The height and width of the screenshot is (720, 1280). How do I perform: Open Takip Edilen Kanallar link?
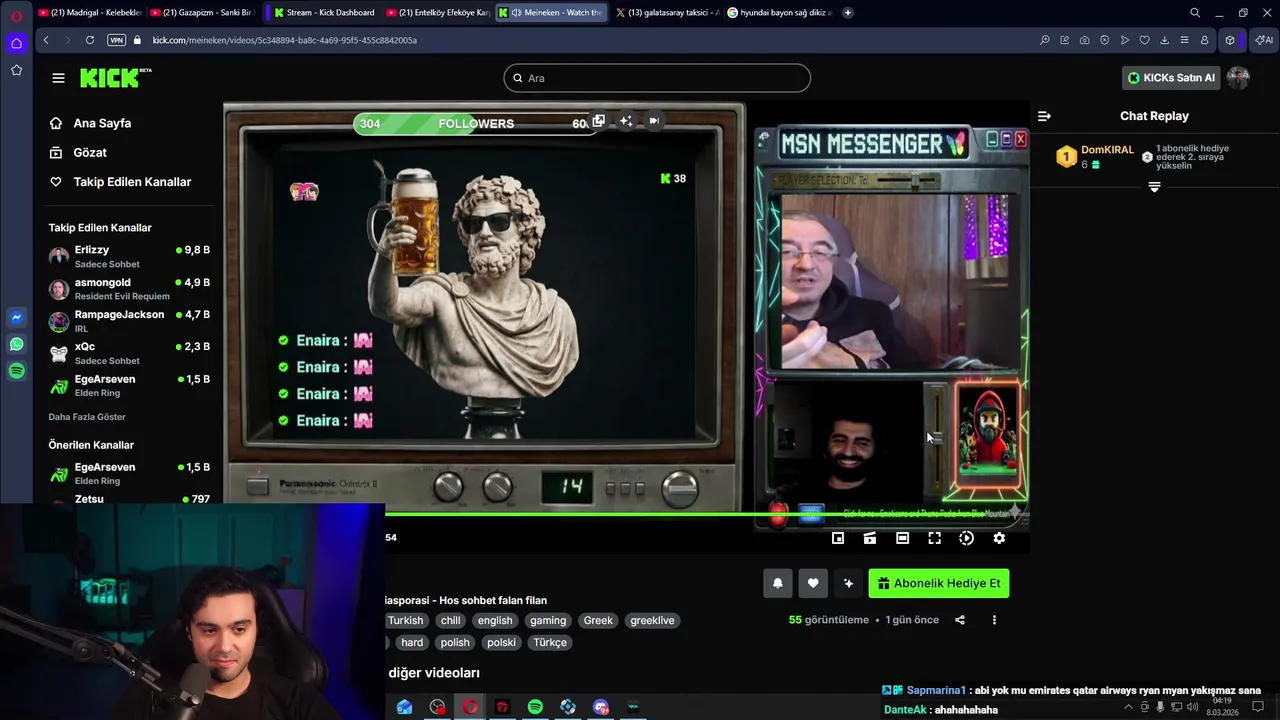point(132,182)
